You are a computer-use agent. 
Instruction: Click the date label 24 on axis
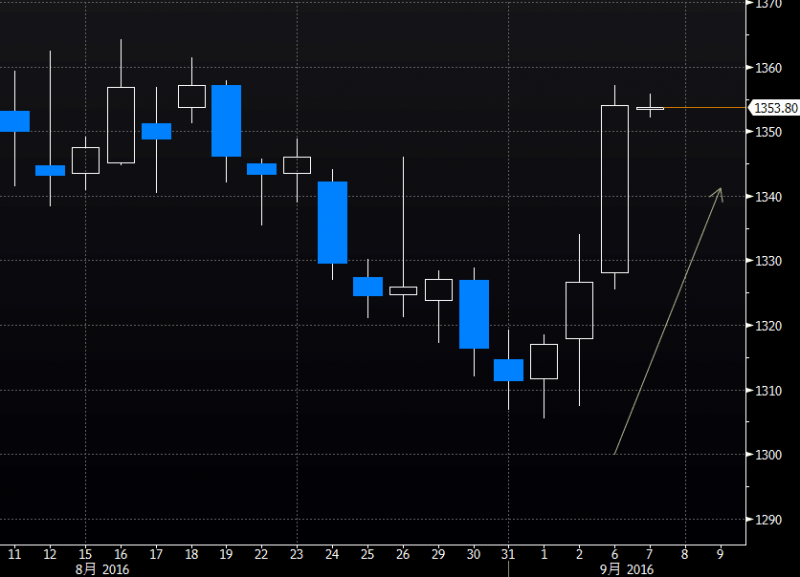(x=332, y=554)
